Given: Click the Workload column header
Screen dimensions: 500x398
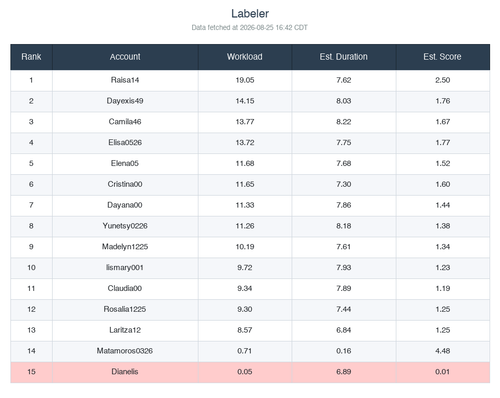Looking at the screenshot, I should 245,57.
